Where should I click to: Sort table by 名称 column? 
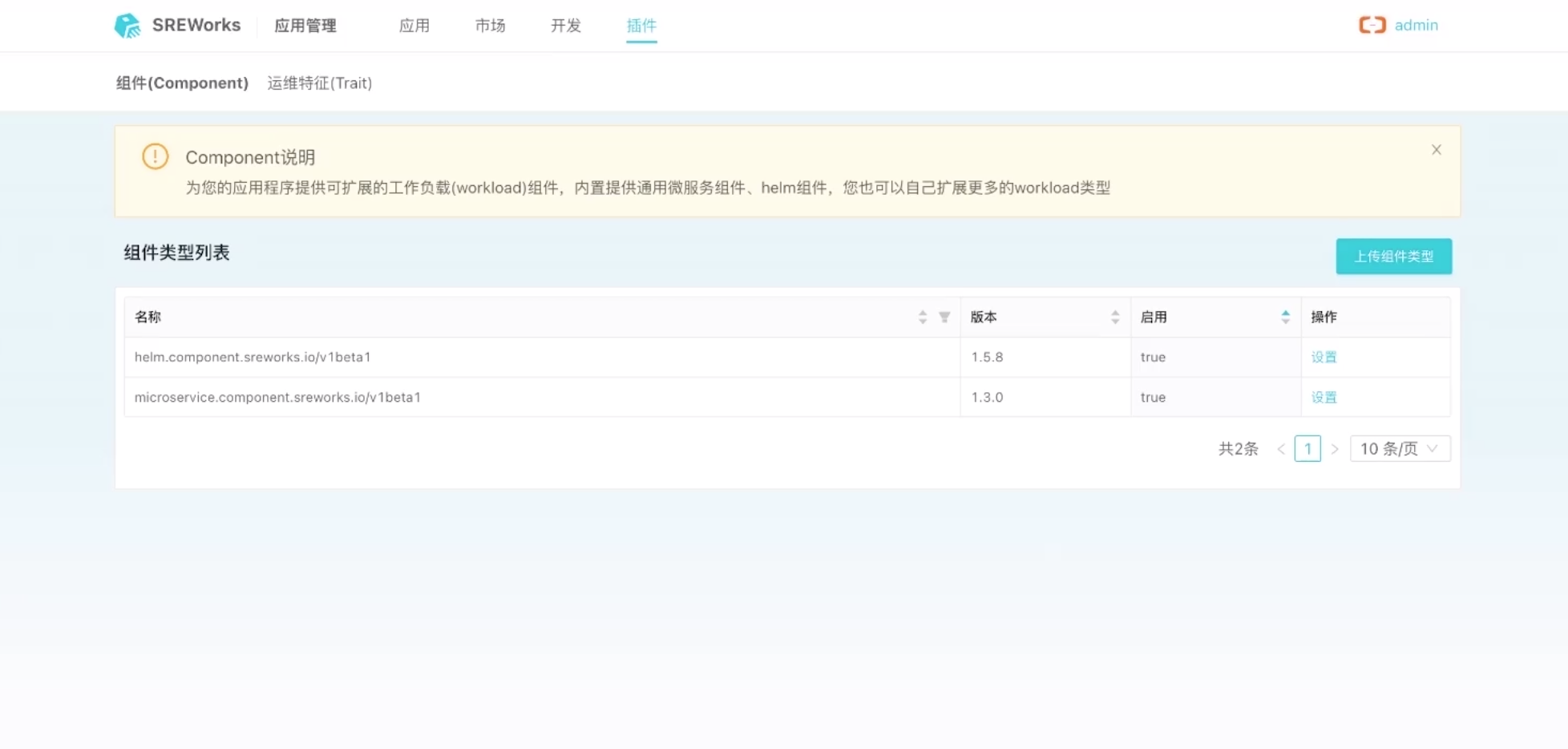click(x=923, y=318)
